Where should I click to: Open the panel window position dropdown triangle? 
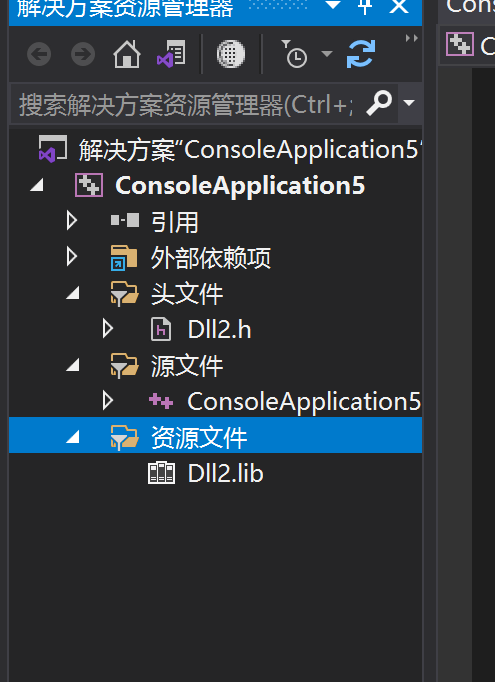[x=333, y=5]
